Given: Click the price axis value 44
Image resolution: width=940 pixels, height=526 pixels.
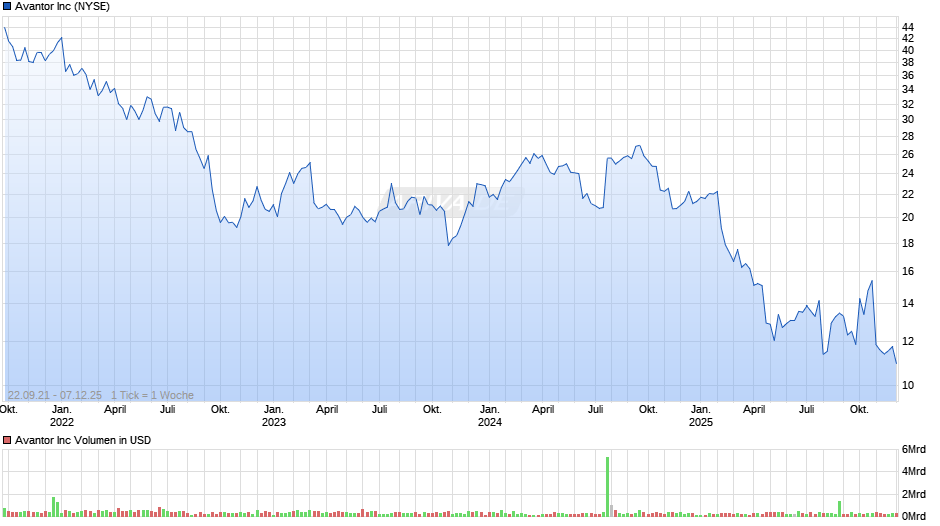Looking at the screenshot, I should click(908, 27).
